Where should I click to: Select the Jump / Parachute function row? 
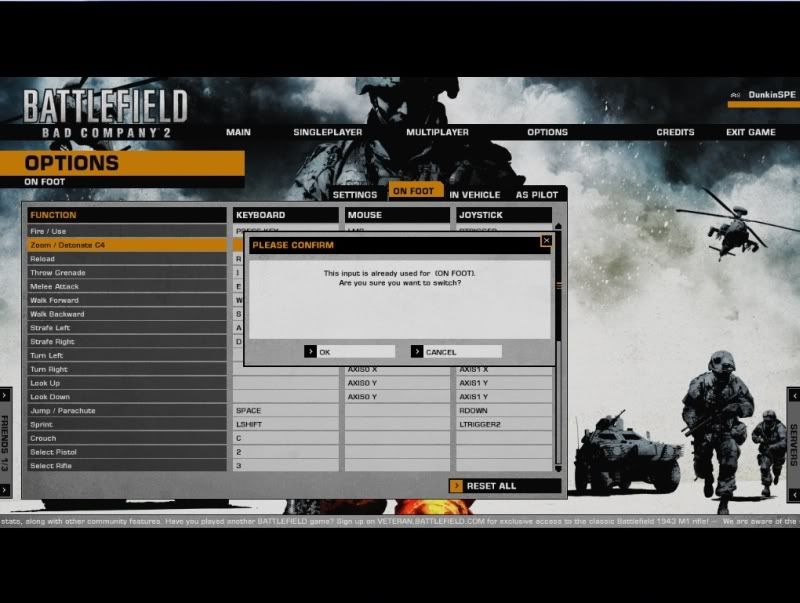[127, 410]
